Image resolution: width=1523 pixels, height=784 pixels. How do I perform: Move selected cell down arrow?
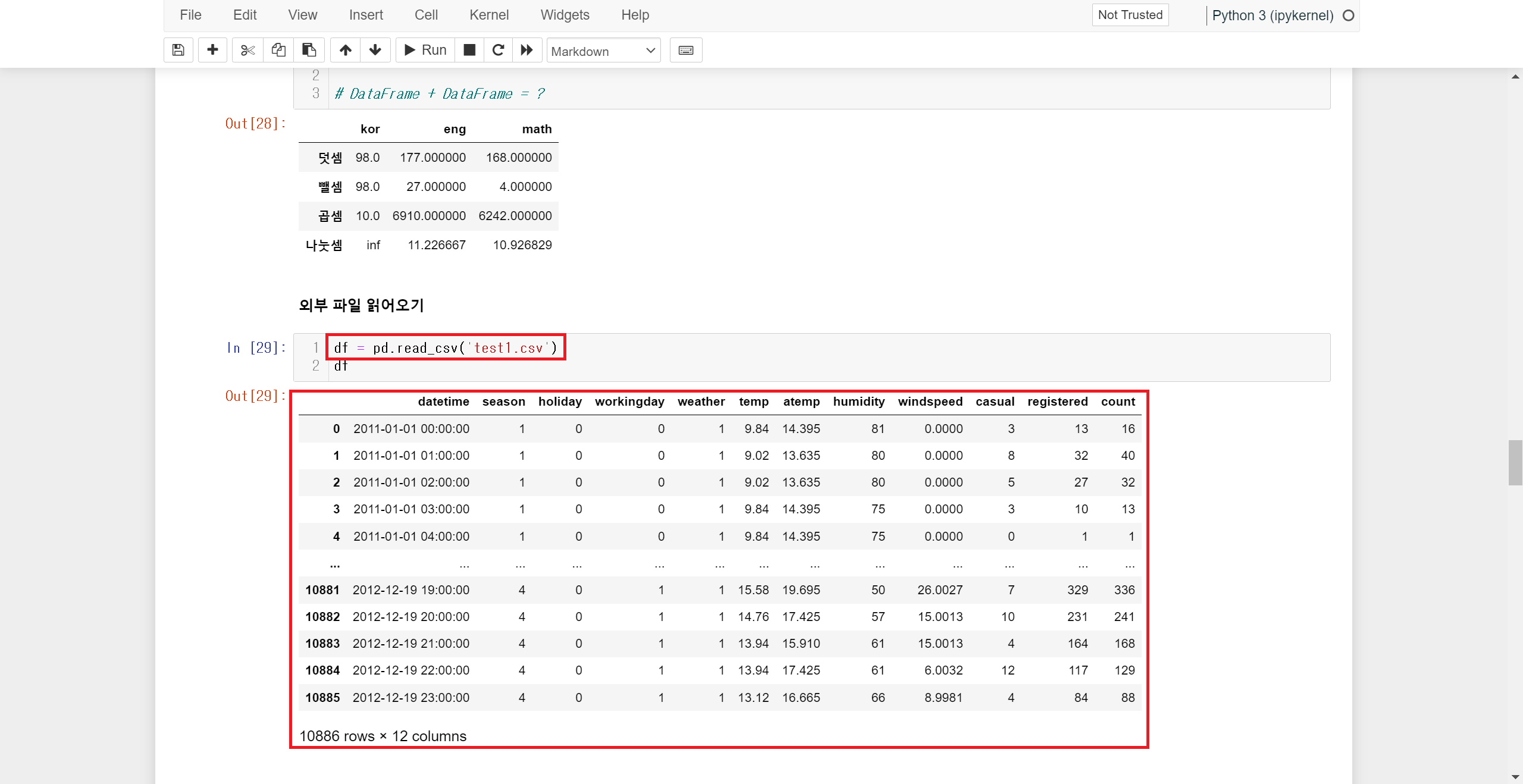pos(375,50)
